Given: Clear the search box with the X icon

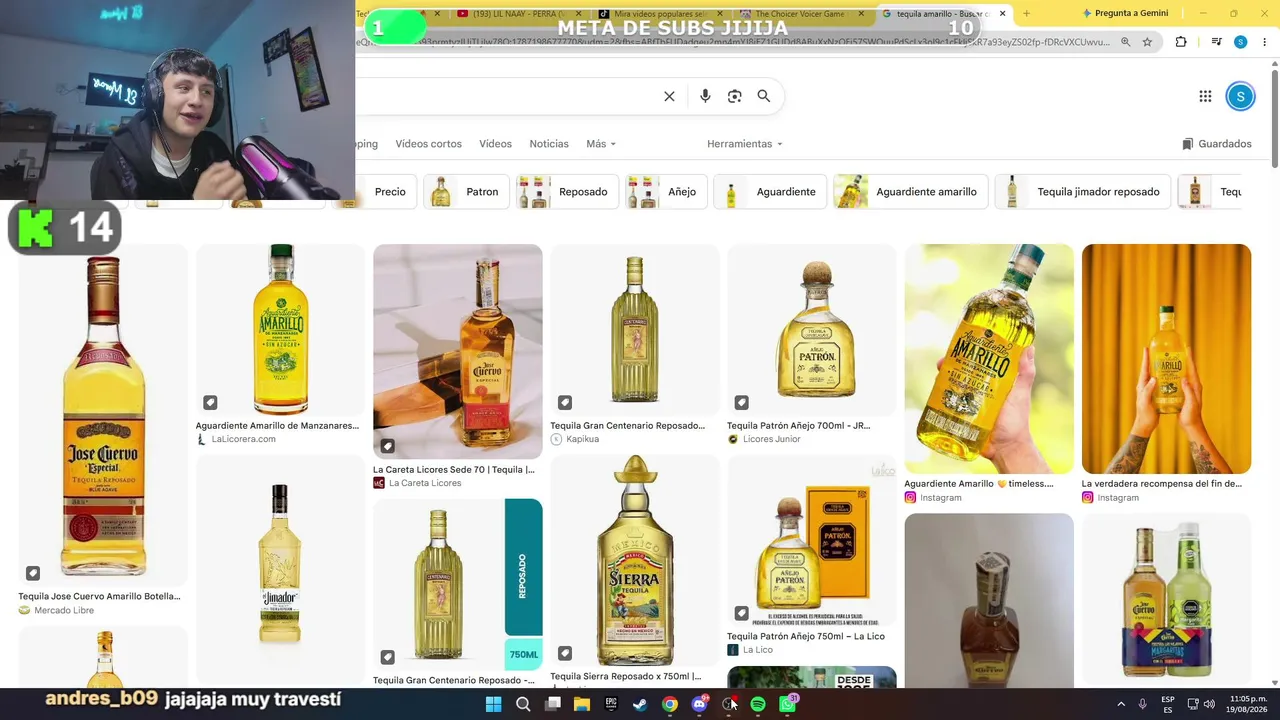Looking at the screenshot, I should pos(669,96).
